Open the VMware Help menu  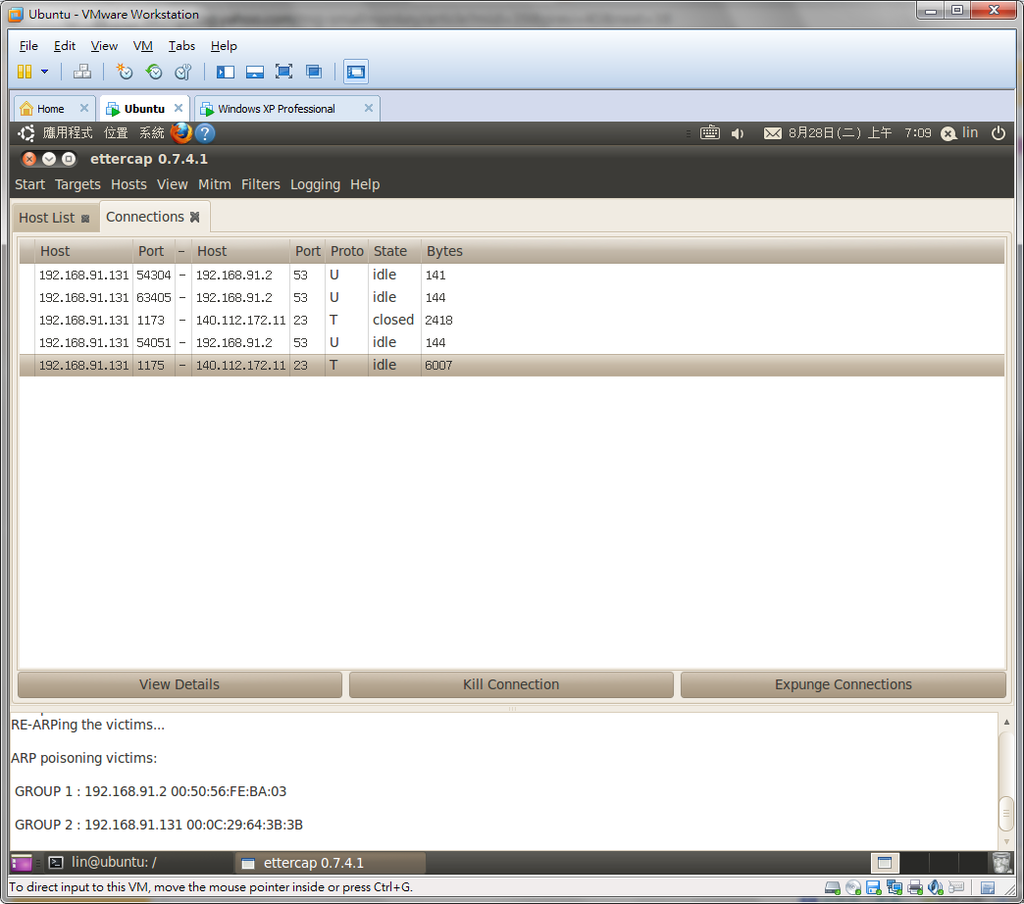point(223,46)
